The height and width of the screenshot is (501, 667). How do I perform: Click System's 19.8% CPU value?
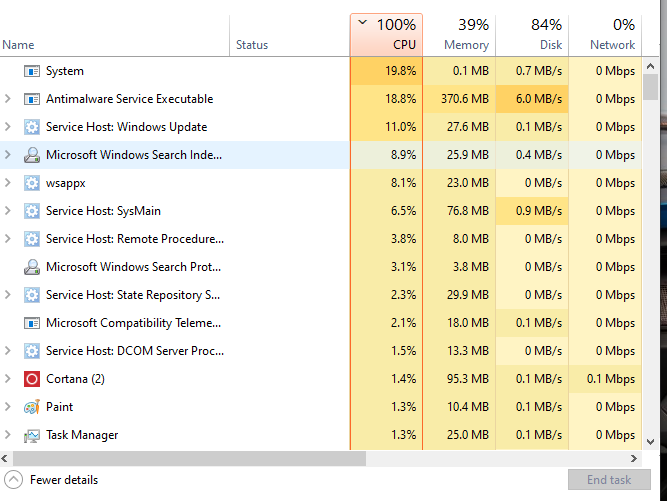click(x=400, y=71)
